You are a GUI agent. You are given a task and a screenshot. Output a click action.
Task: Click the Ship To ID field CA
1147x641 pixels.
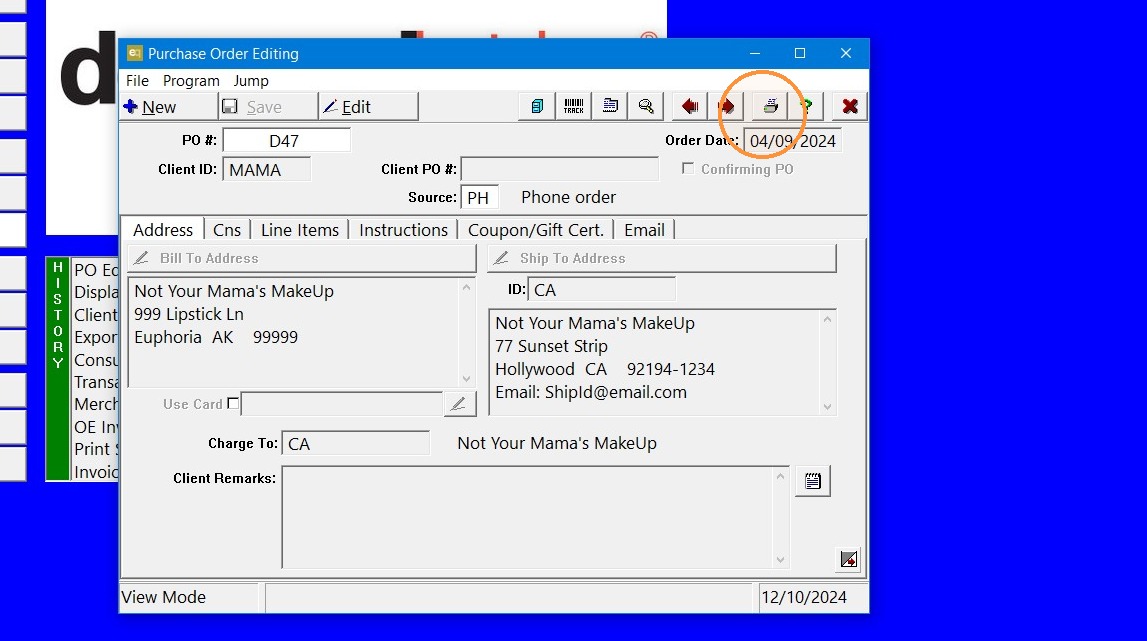pyautogui.click(x=601, y=290)
